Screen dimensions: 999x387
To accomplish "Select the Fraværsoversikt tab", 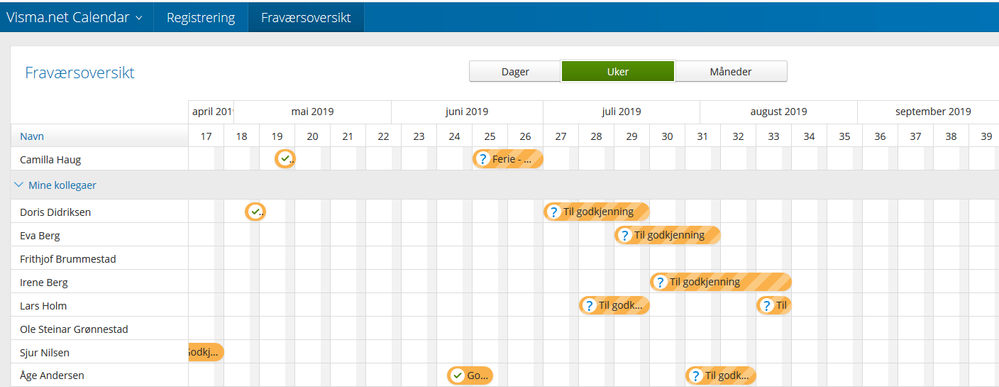I will tap(306, 17).
